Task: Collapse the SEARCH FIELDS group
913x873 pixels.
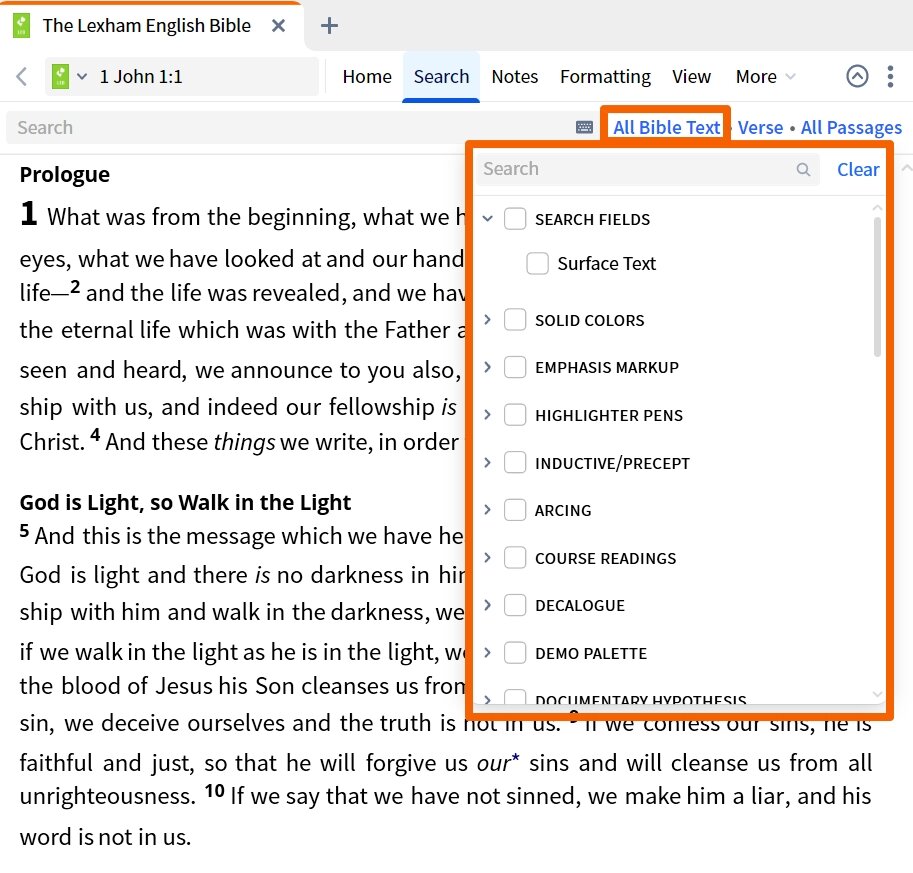Action: pyautogui.click(x=488, y=219)
